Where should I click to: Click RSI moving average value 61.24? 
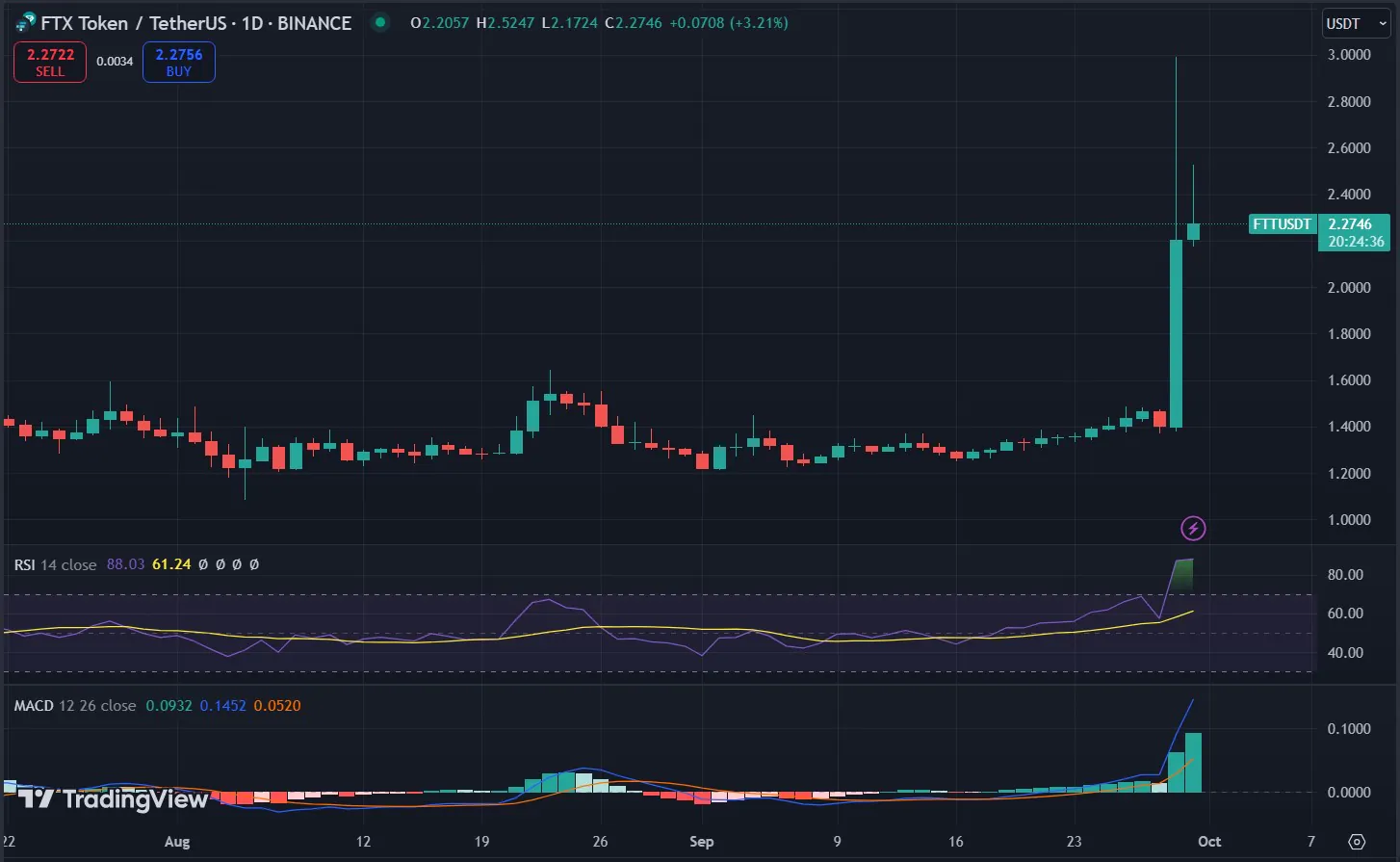coord(171,564)
